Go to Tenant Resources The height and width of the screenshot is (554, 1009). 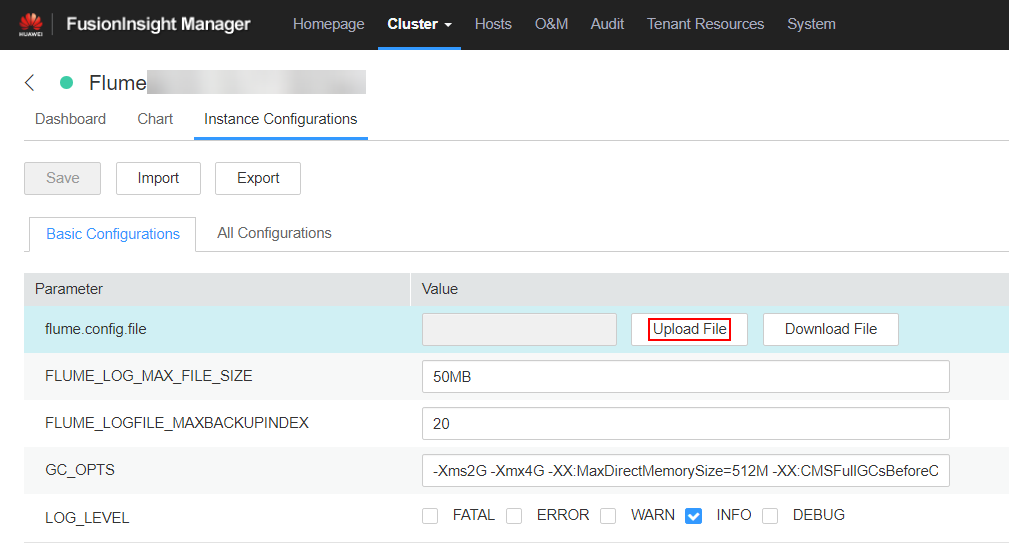click(705, 24)
